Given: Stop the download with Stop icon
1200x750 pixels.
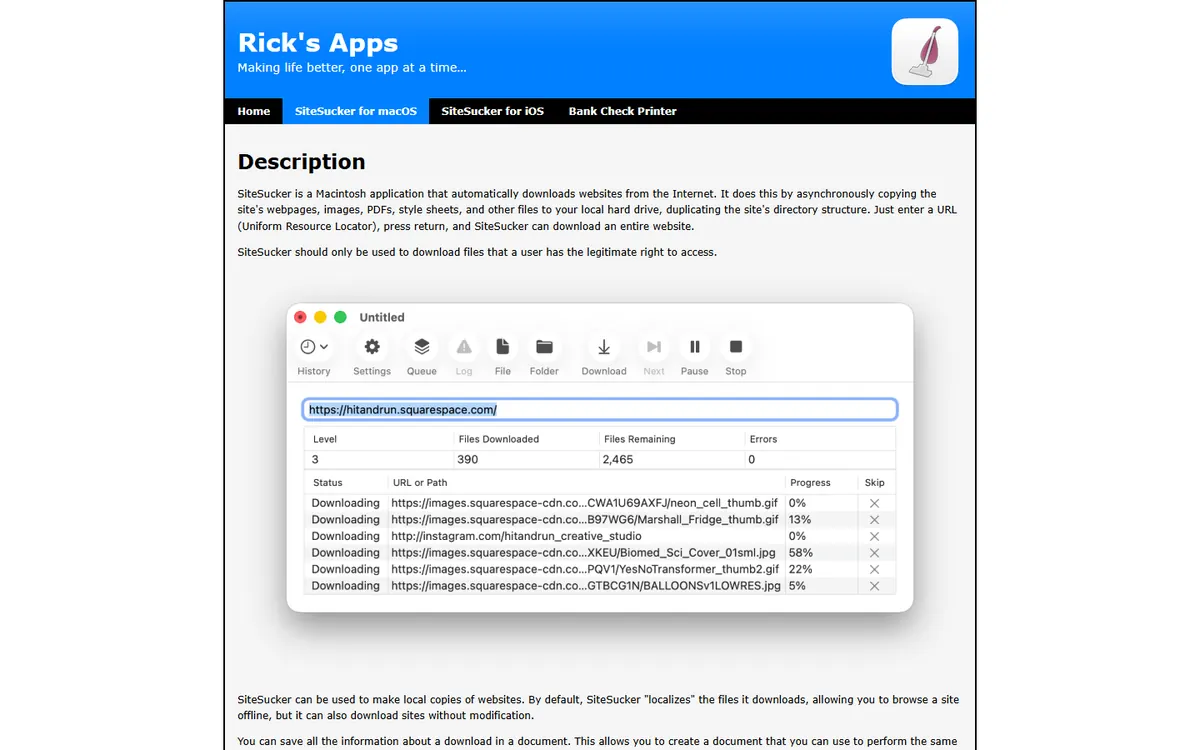Looking at the screenshot, I should (x=736, y=347).
